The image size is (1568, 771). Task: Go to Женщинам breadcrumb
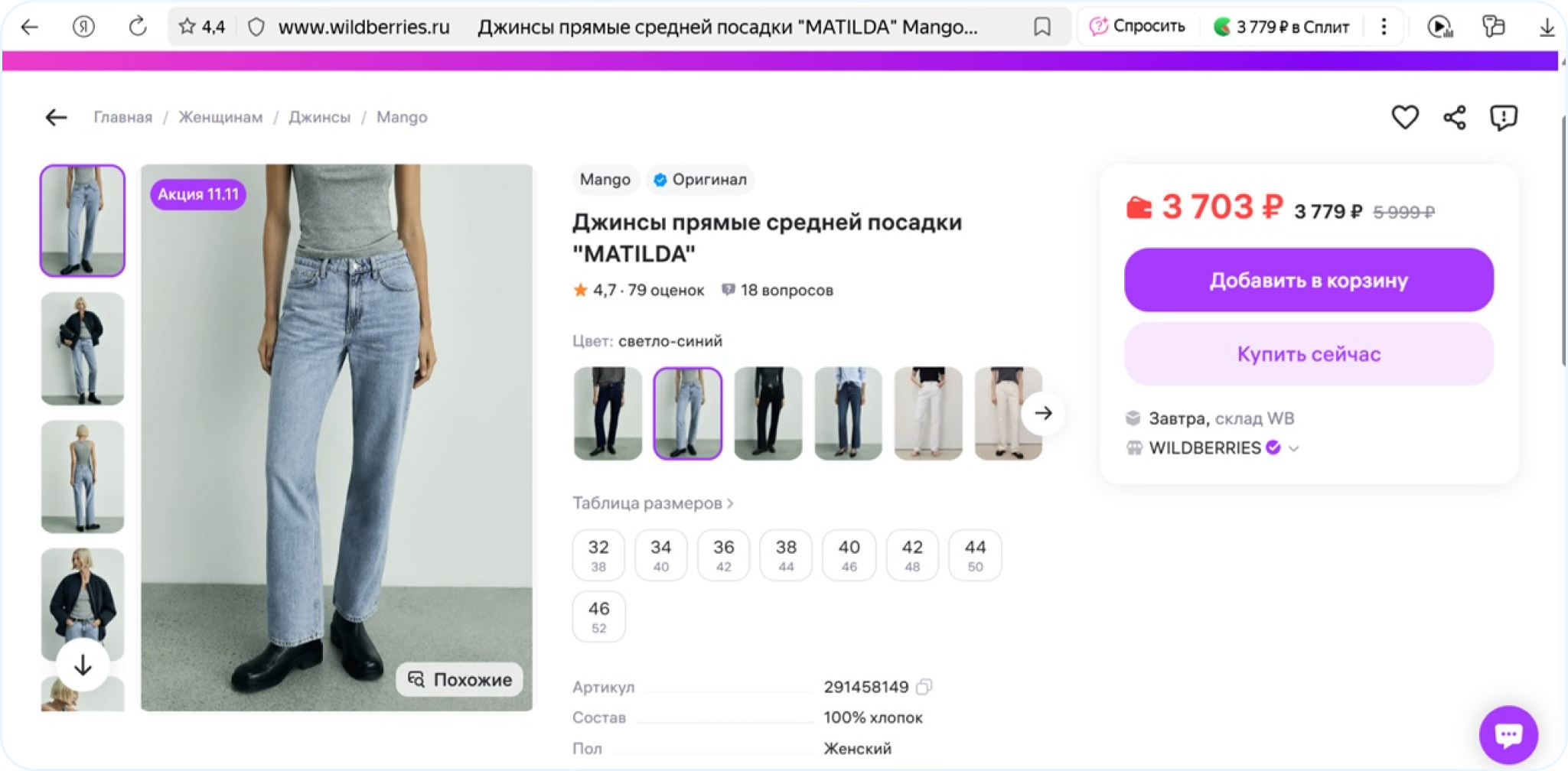pos(220,117)
